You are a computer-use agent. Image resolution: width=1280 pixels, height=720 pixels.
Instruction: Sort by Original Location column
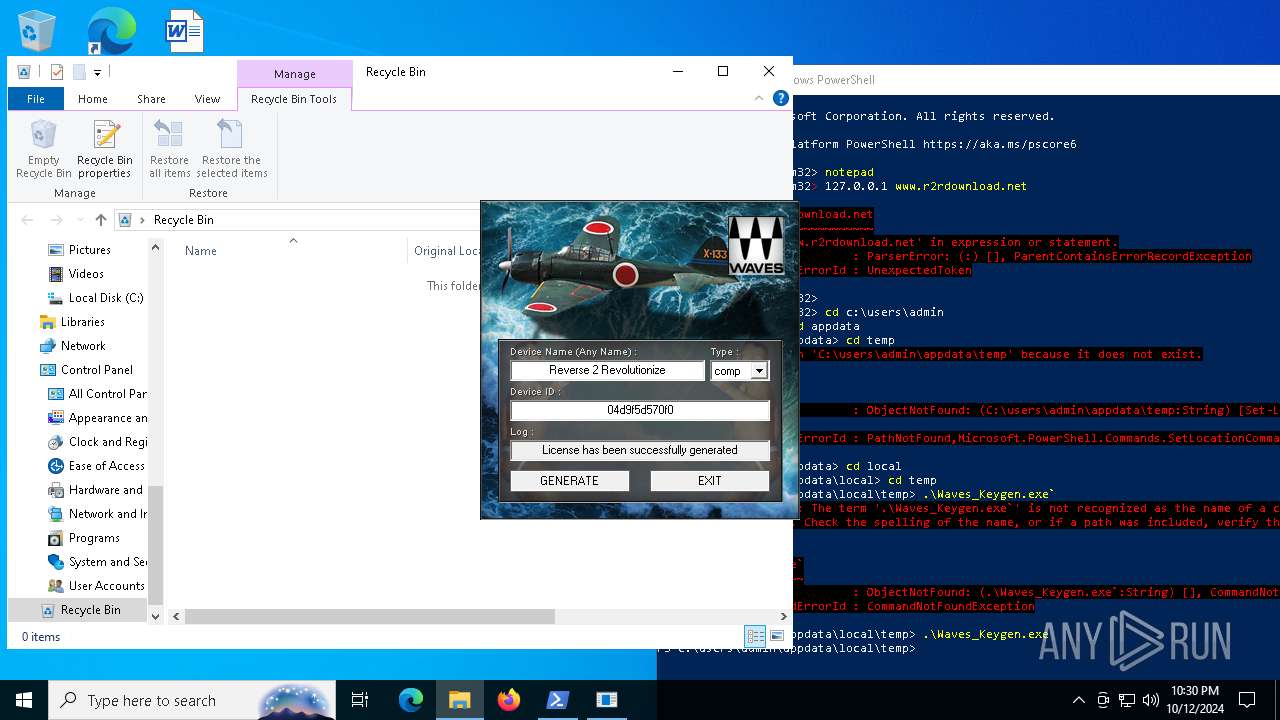click(445, 251)
